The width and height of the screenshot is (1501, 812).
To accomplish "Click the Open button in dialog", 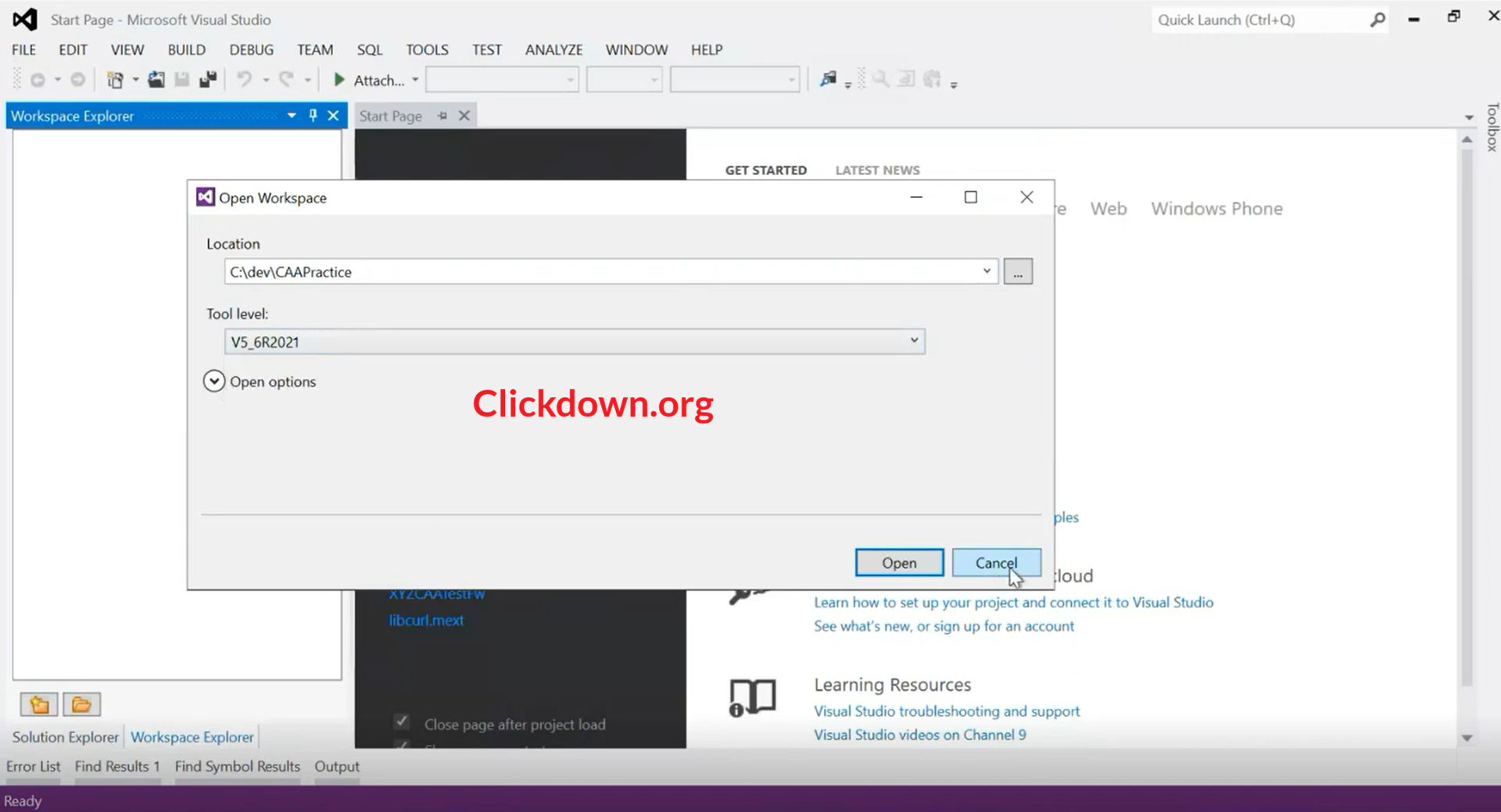I will click(899, 563).
